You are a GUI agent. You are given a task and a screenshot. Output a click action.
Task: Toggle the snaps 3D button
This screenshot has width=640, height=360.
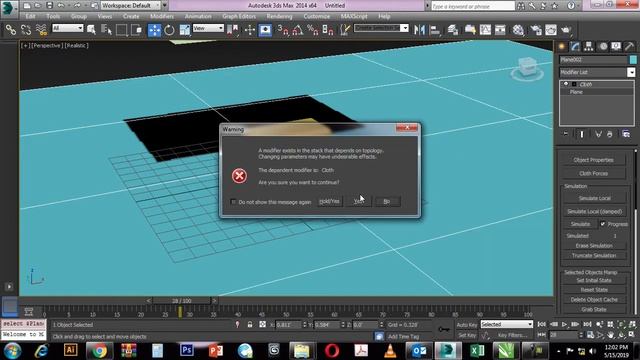coord(282,30)
